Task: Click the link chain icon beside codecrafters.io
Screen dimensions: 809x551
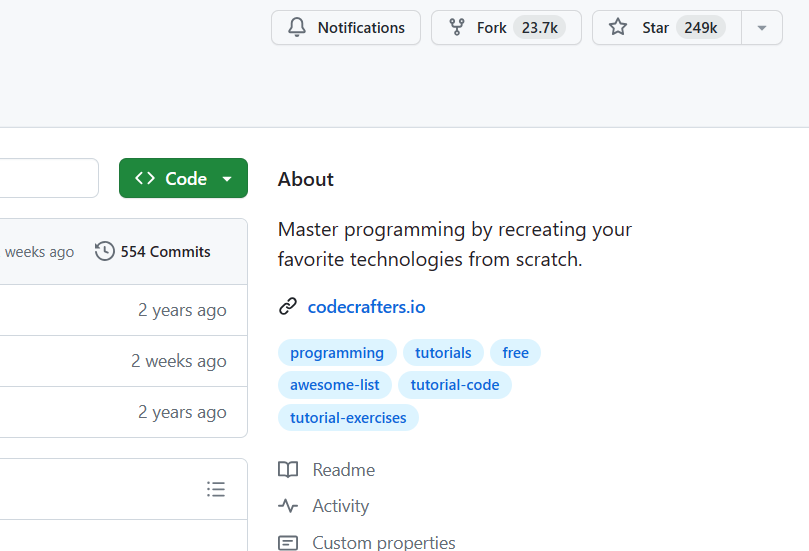Action: (x=288, y=306)
